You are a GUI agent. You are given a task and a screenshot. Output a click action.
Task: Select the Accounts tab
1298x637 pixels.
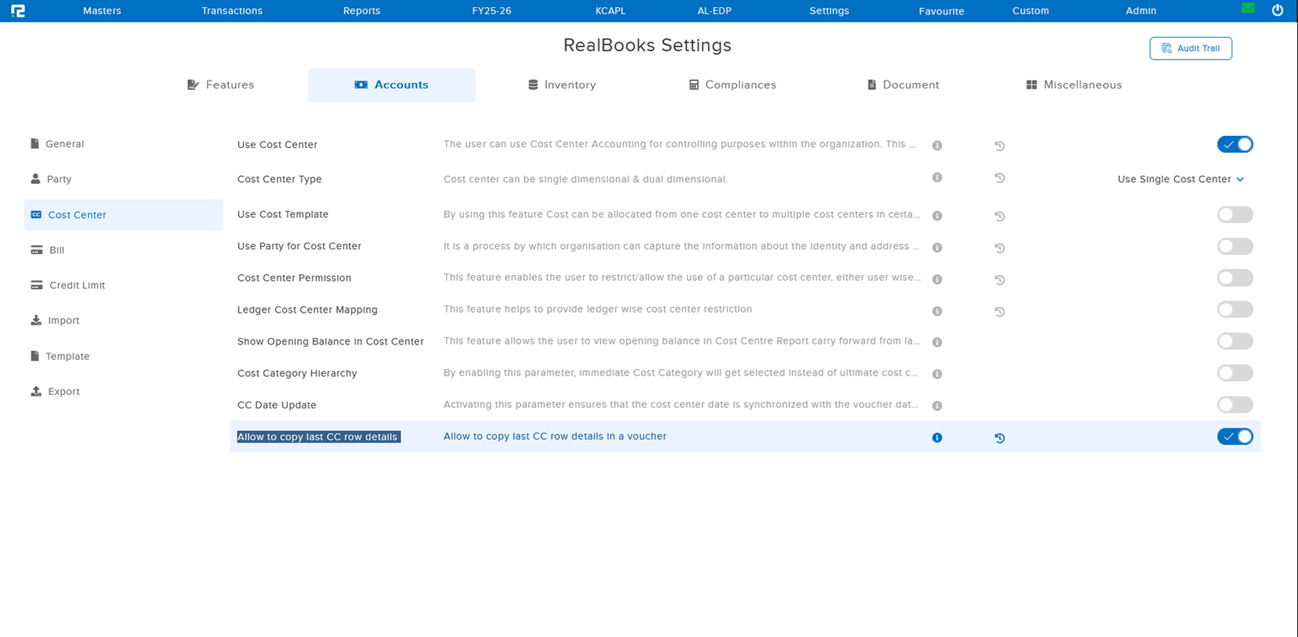(391, 85)
